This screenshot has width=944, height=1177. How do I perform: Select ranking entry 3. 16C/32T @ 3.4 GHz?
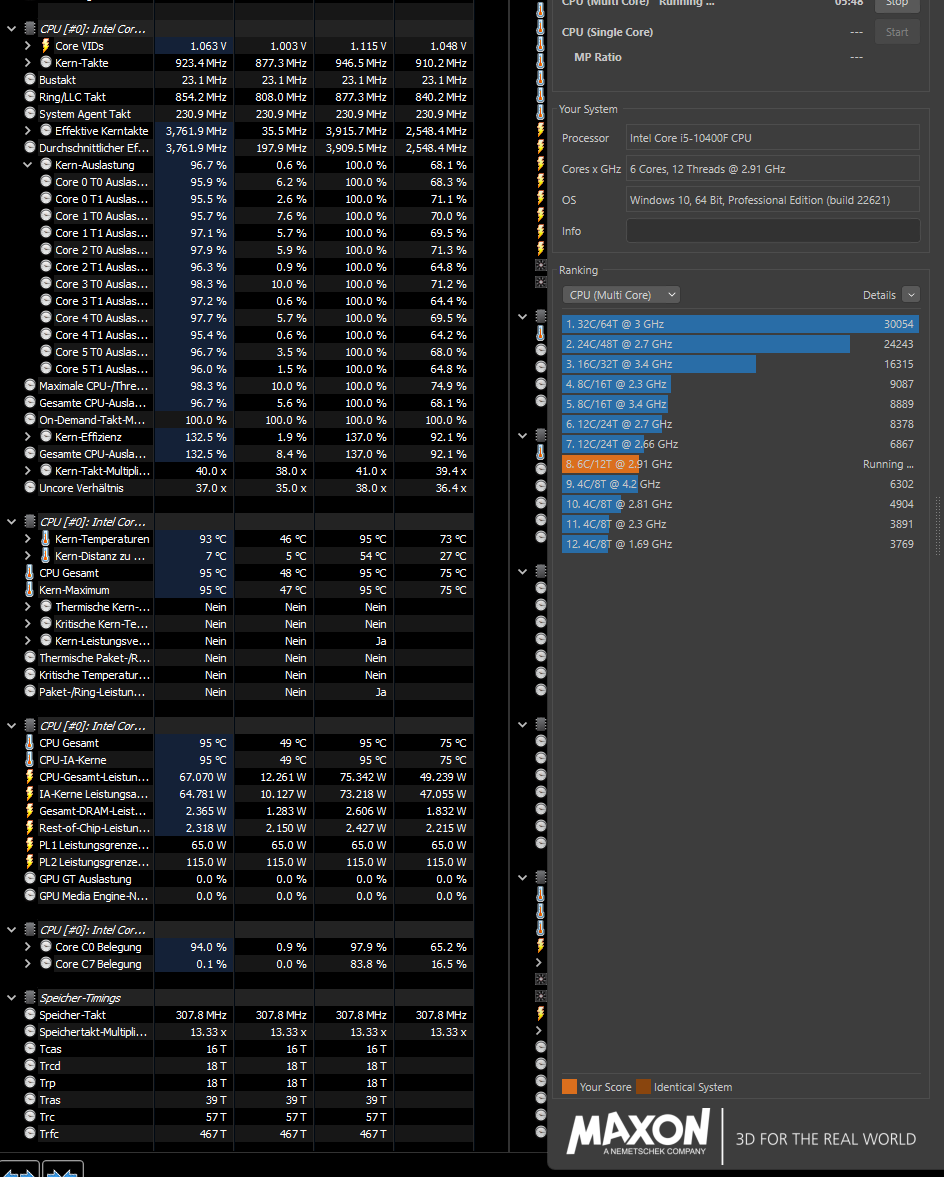[741, 364]
